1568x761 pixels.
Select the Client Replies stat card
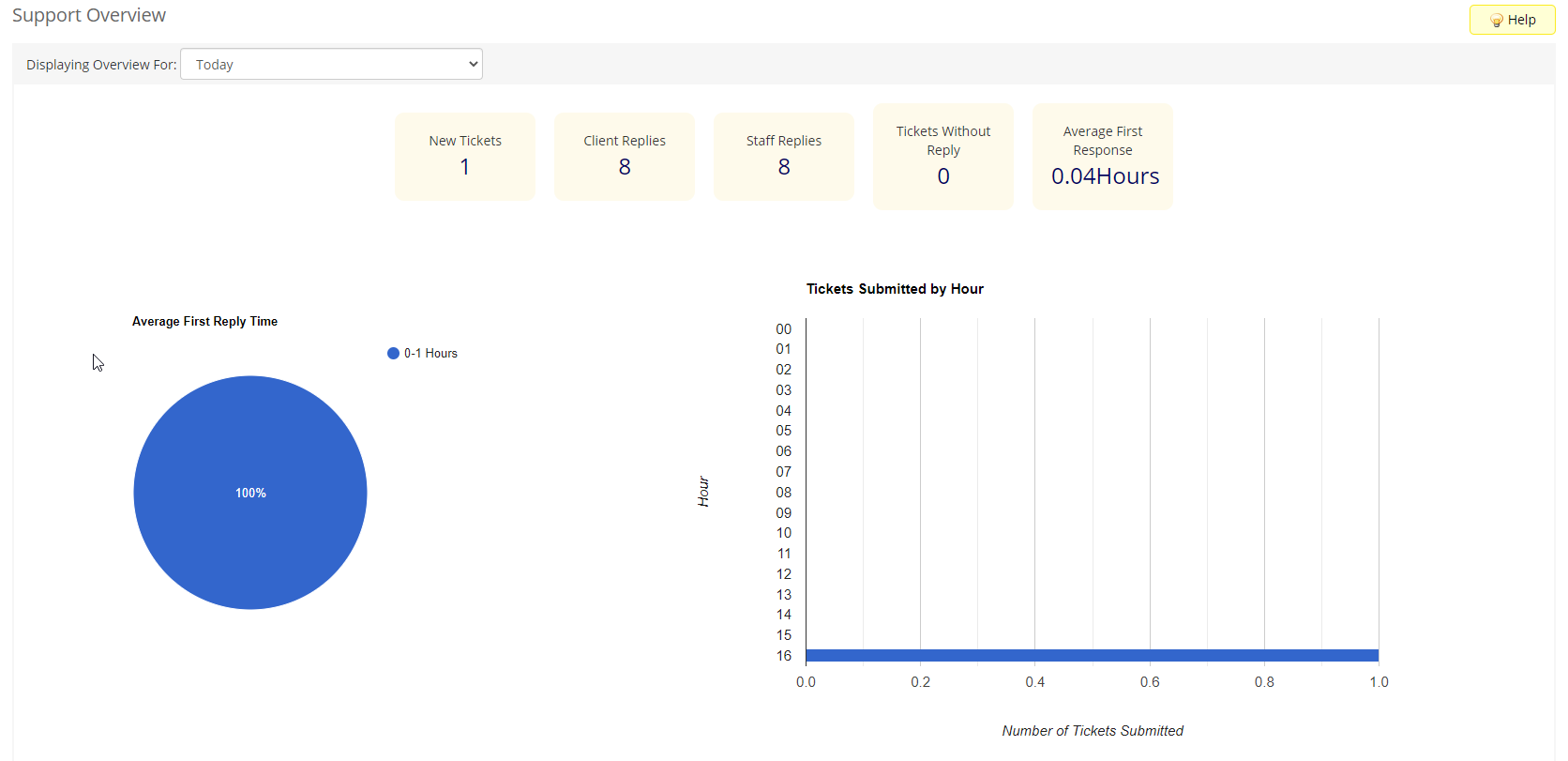pyautogui.click(x=625, y=157)
